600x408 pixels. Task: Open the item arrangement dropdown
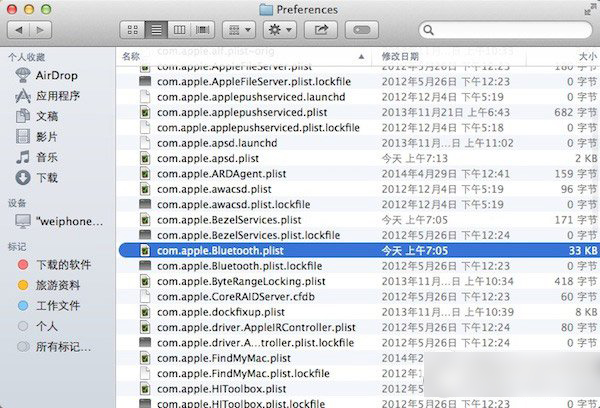[239, 30]
